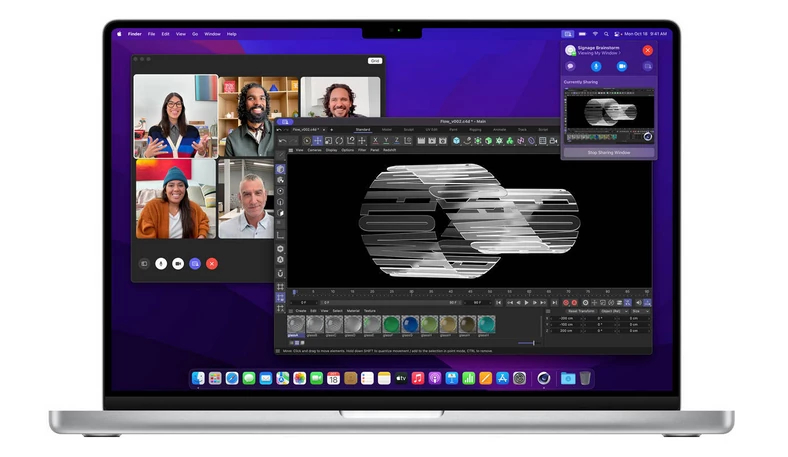Click Render to Picture Viewer icon
This screenshot has width=788, height=457.
(432, 141)
